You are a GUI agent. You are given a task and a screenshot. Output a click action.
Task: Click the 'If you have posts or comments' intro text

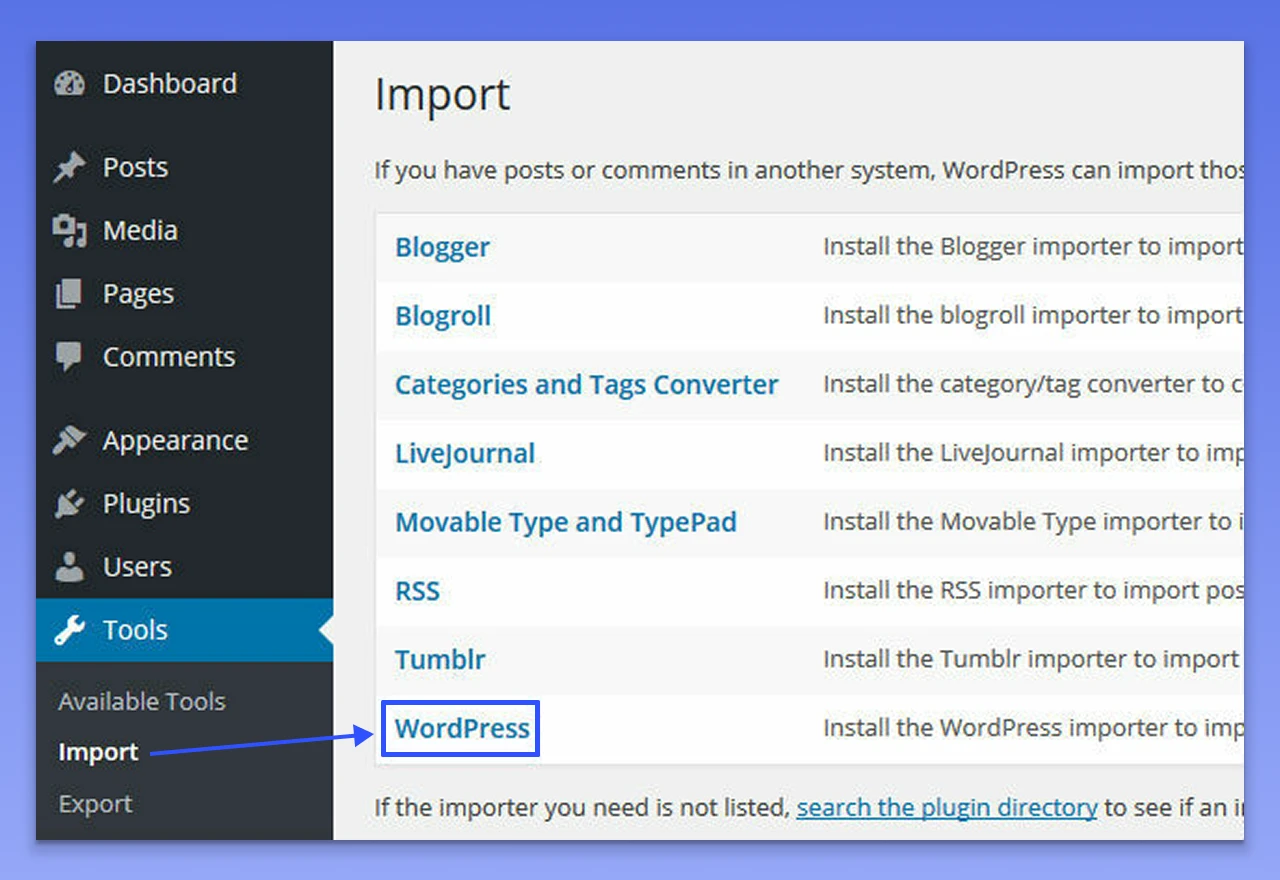tap(809, 170)
